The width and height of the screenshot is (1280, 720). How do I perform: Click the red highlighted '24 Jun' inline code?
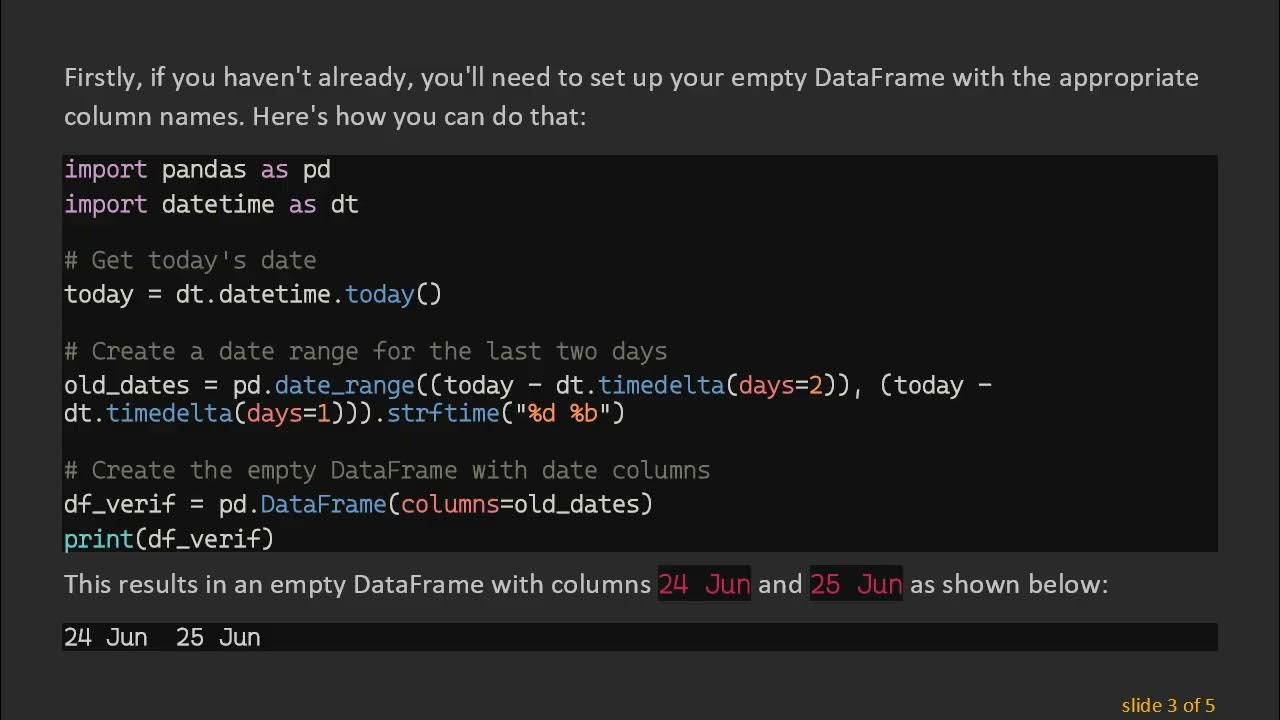[x=704, y=585]
